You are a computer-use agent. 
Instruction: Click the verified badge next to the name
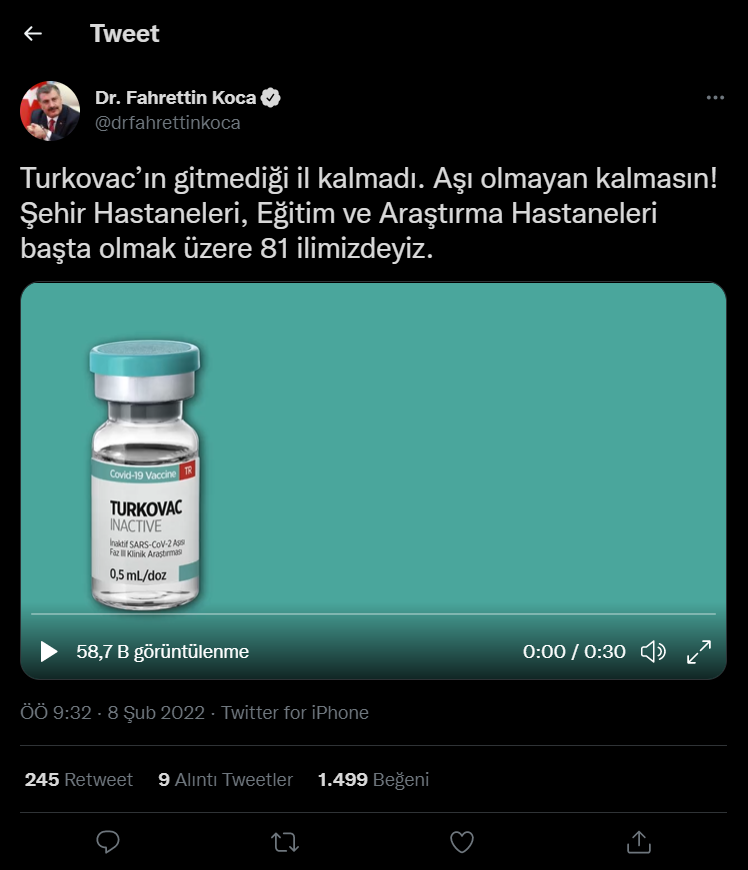tap(270, 98)
